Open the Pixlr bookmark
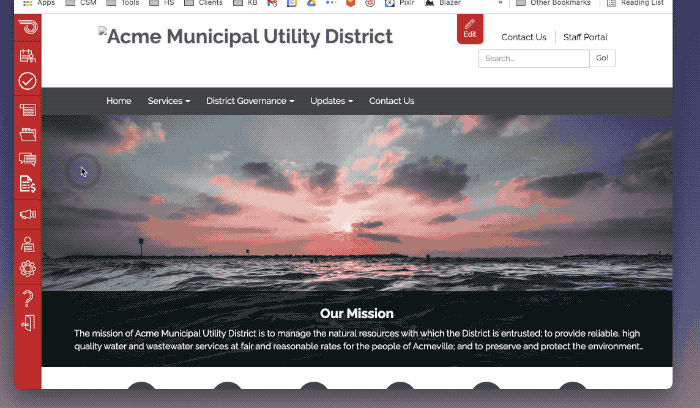The width and height of the screenshot is (700, 408). (x=400, y=3)
